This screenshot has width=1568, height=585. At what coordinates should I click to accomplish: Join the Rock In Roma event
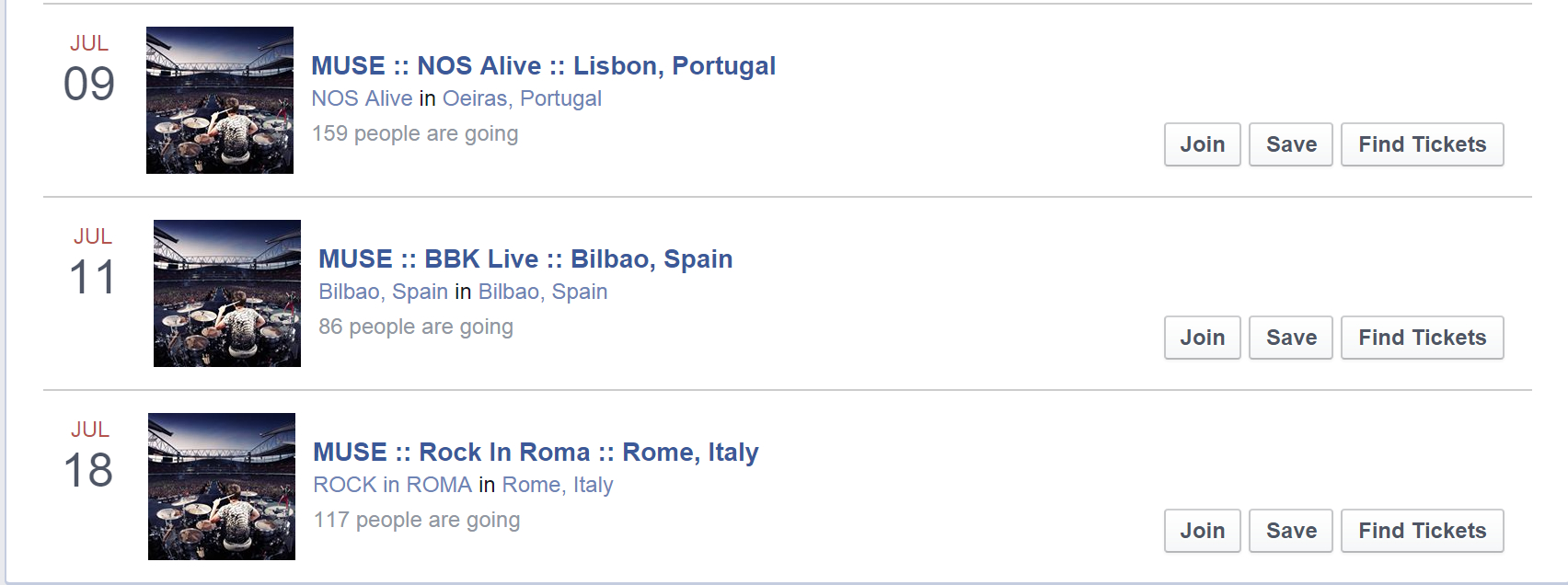coord(1202,531)
